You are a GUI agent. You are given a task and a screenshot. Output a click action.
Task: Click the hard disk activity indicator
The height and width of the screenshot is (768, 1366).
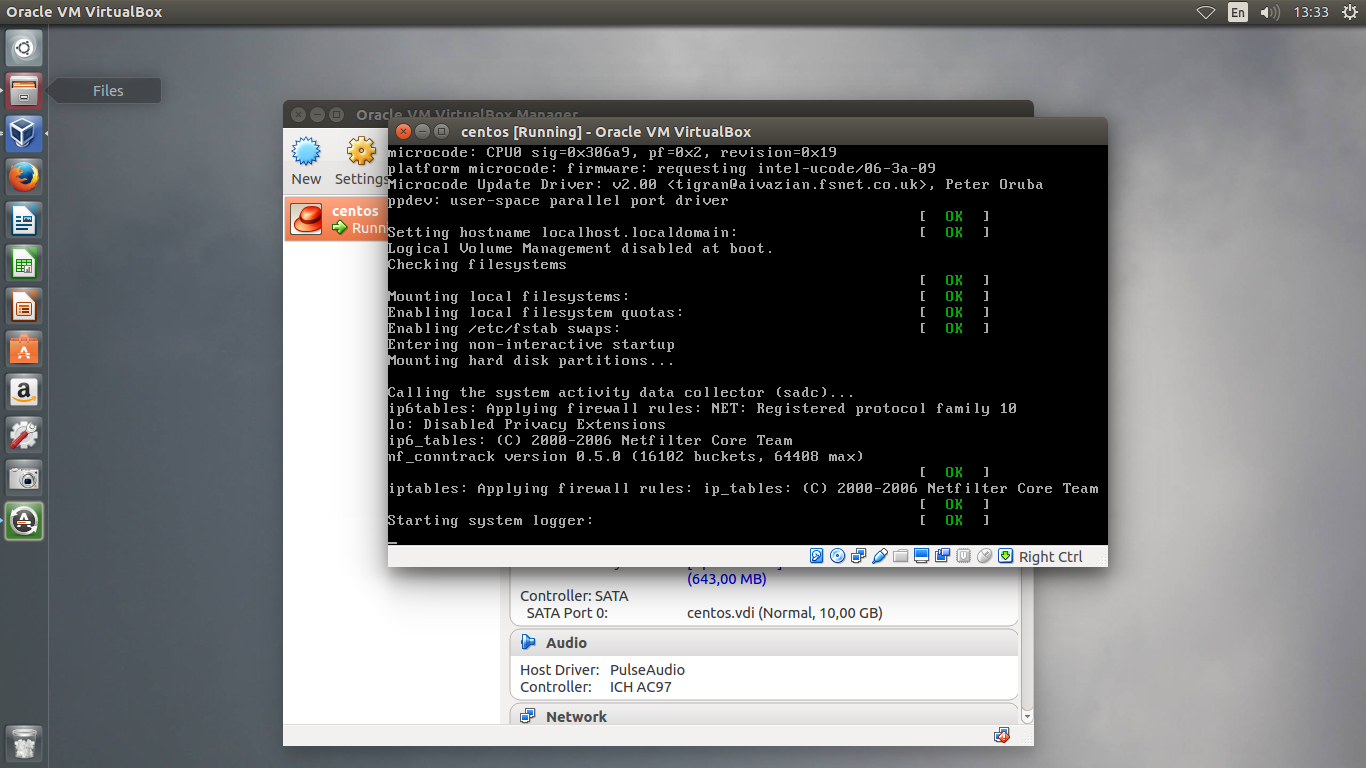[x=817, y=556]
